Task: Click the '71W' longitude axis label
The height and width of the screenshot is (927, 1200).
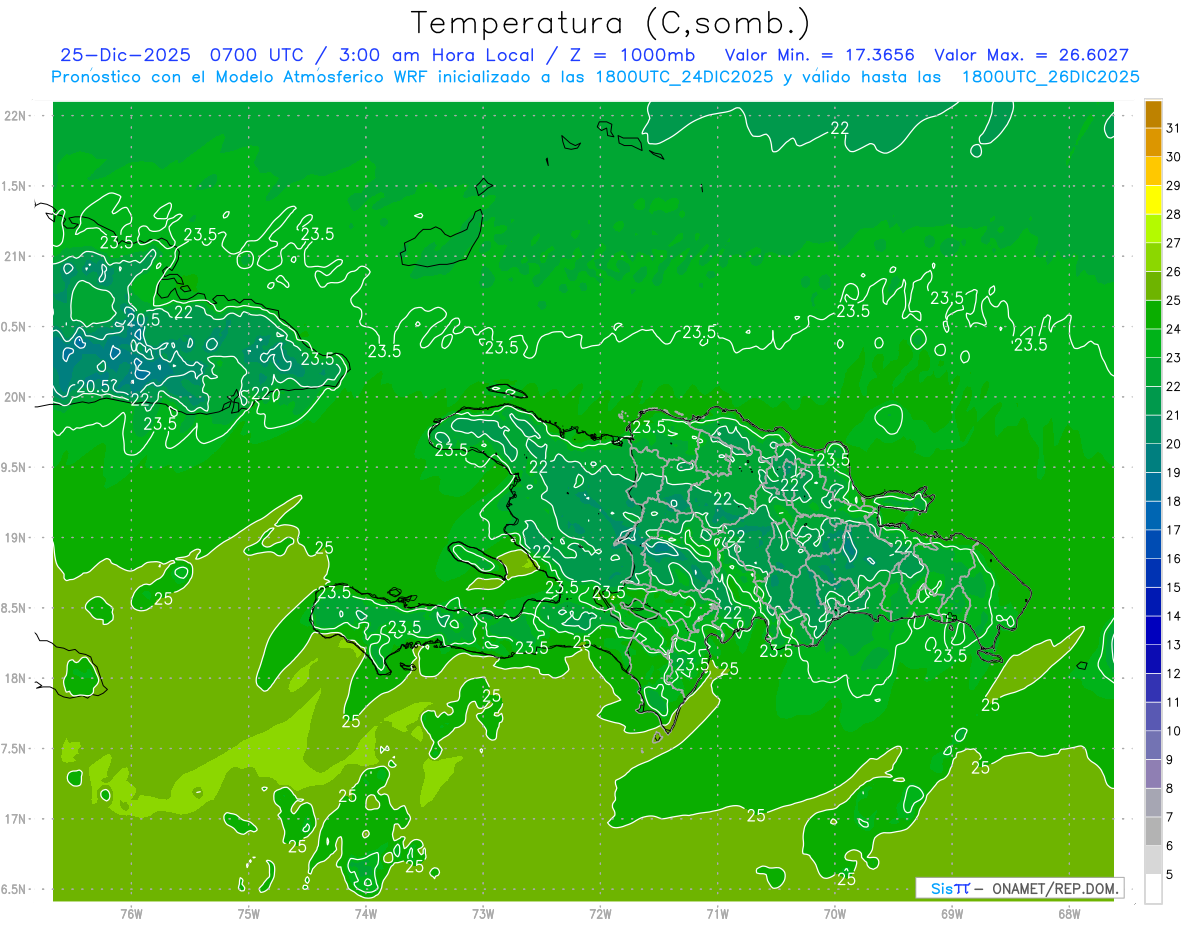Action: (717, 914)
